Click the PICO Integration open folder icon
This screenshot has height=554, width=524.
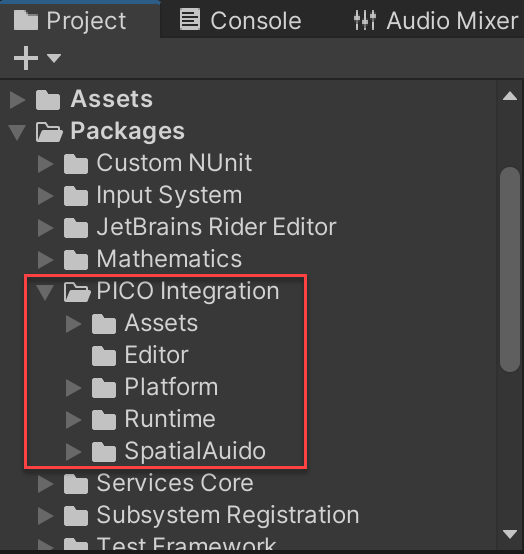coord(77,292)
